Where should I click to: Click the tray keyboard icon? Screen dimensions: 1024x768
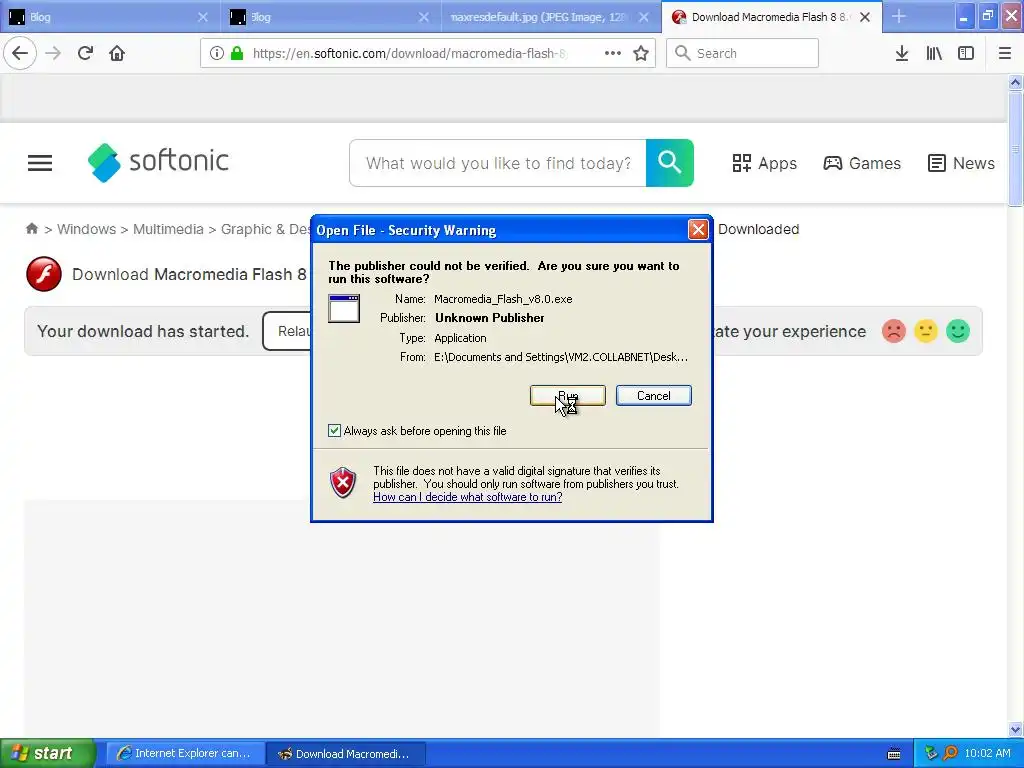894,754
